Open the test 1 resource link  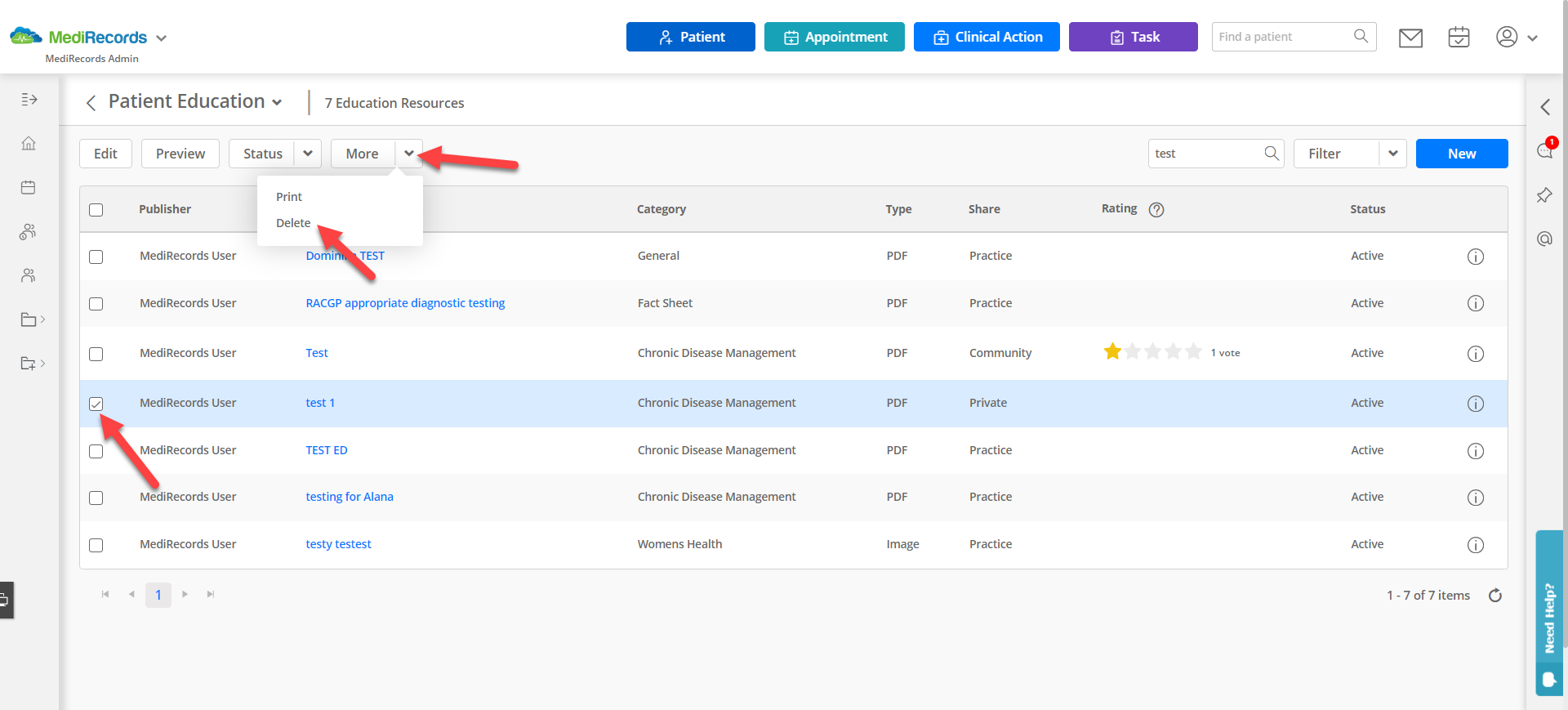[x=320, y=403]
